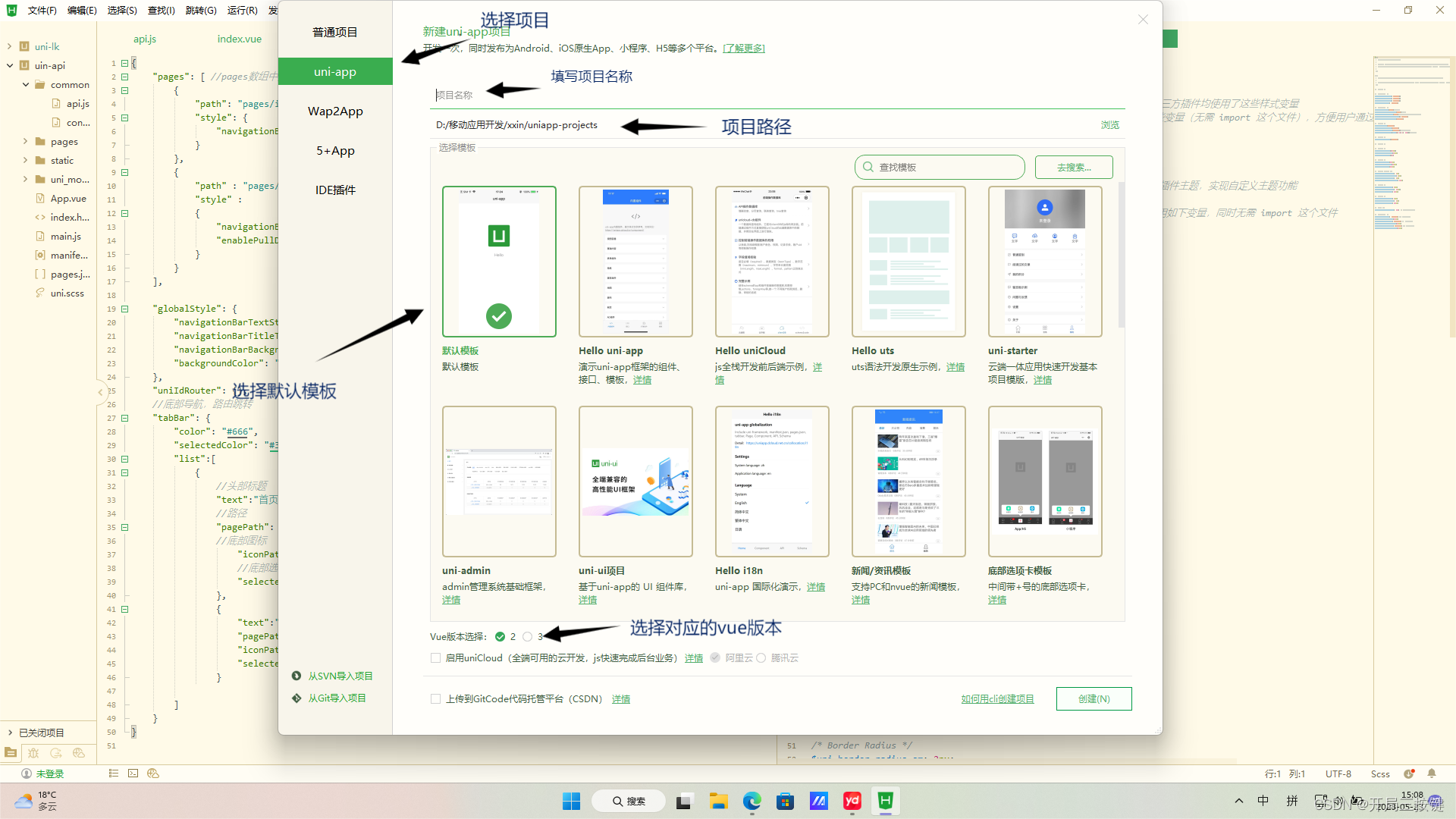Switch to the index.vue editor tab
Viewport: 1456px width, 819px height.
(240, 39)
